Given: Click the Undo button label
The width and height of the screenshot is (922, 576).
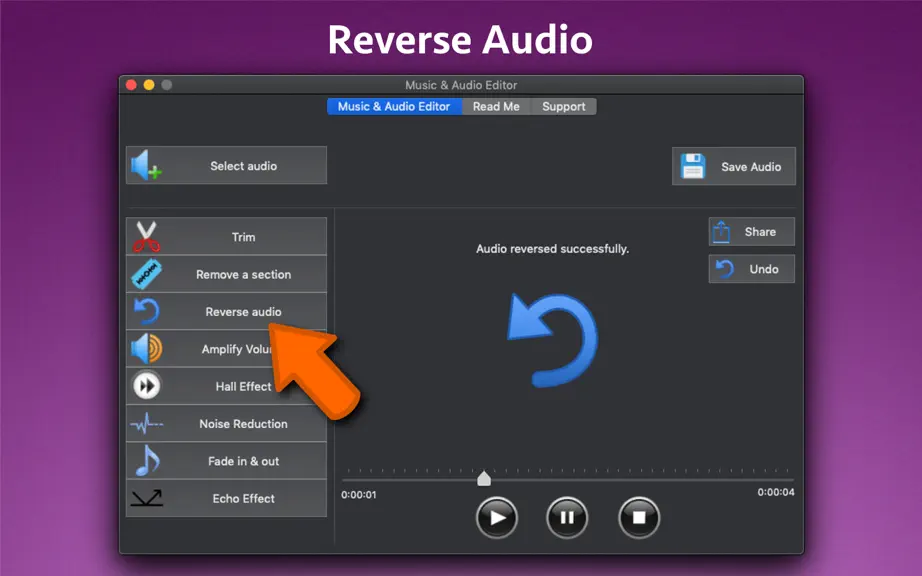Looking at the screenshot, I should coord(764,269).
